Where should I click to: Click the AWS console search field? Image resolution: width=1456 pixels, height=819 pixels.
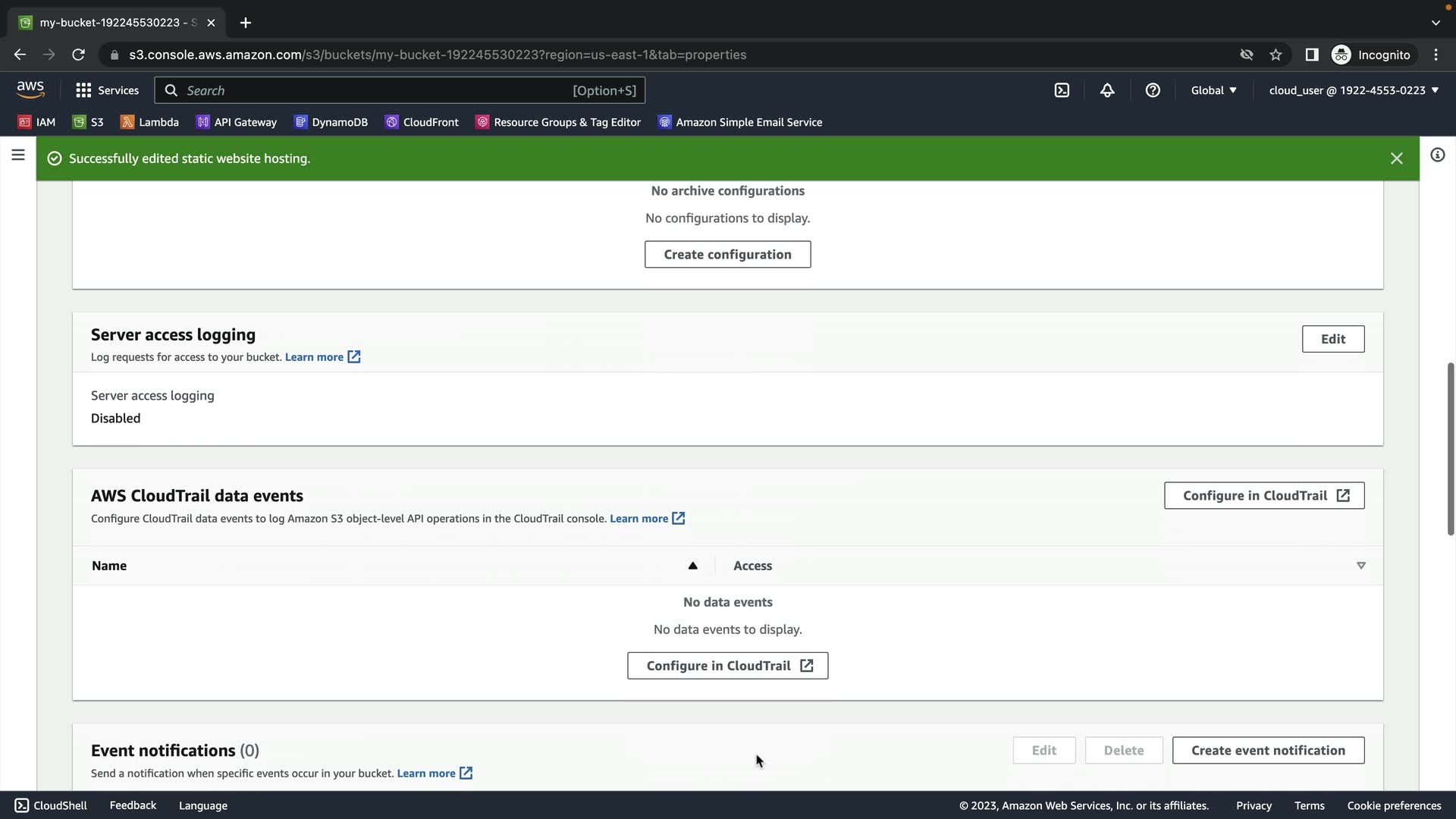tap(379, 90)
